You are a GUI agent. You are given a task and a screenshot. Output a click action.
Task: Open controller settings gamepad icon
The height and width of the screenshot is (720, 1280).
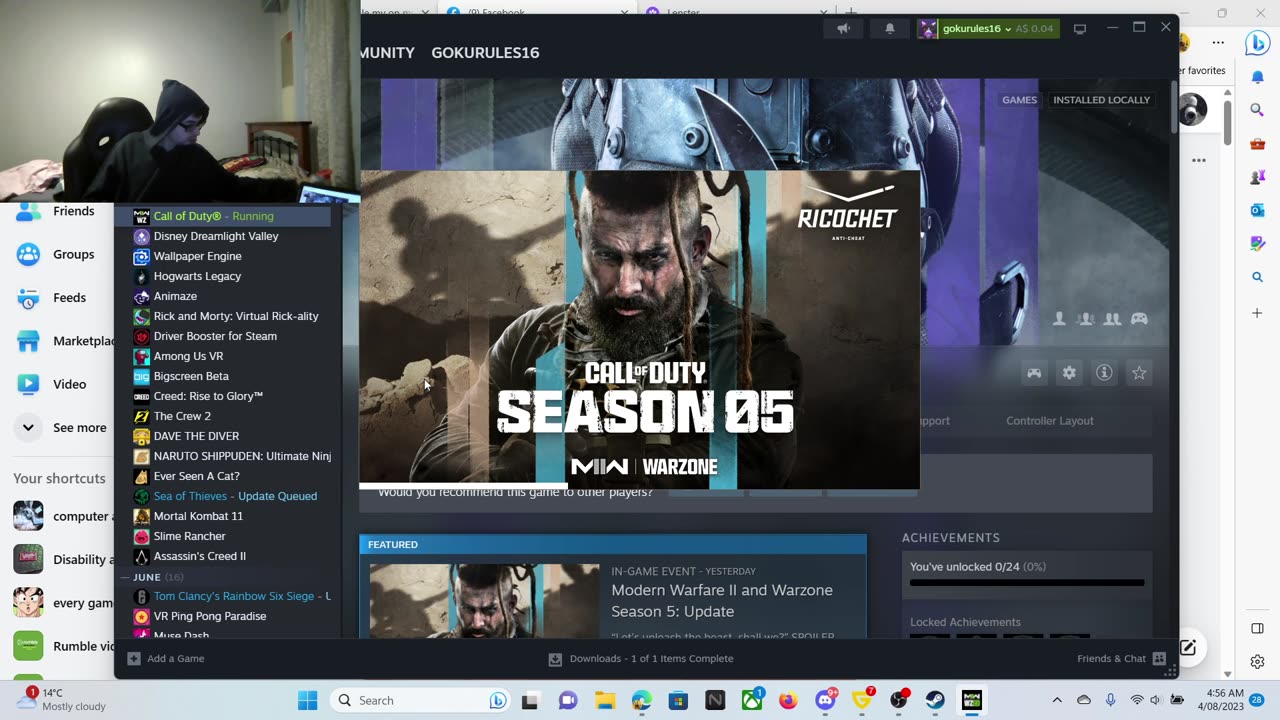(1034, 373)
